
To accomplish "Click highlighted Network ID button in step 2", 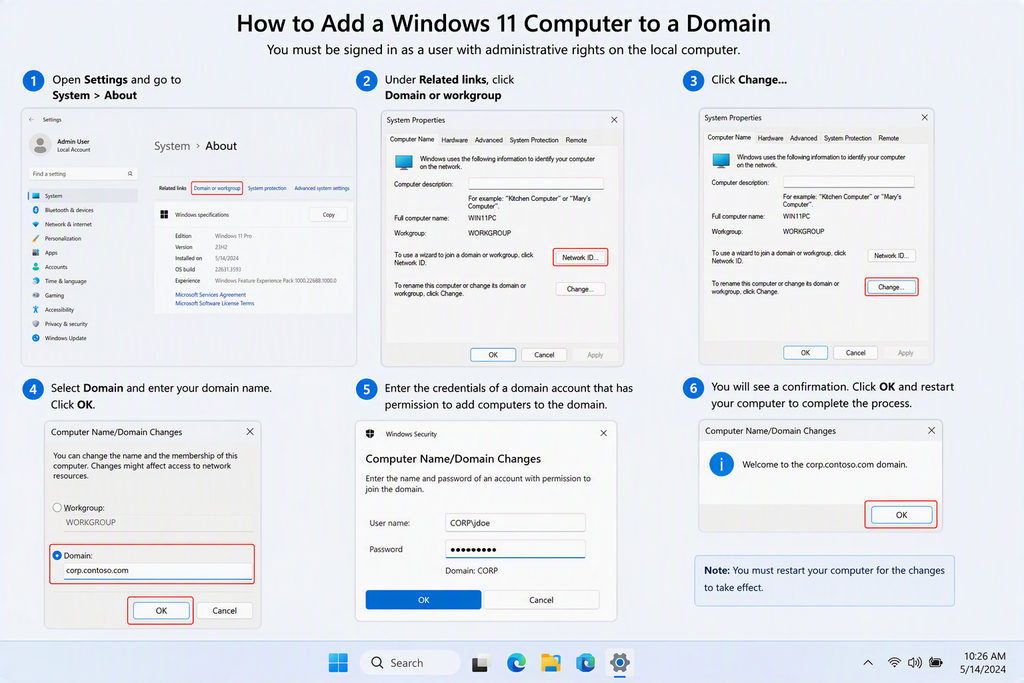I will 580,257.
